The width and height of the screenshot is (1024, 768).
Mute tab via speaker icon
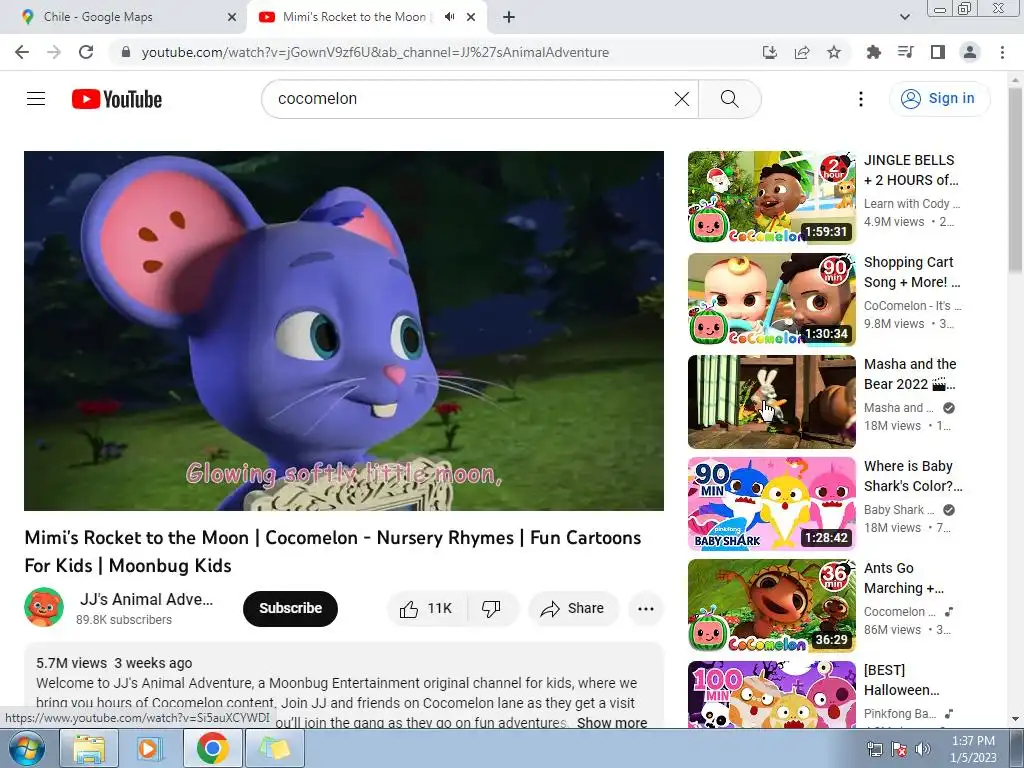449,17
